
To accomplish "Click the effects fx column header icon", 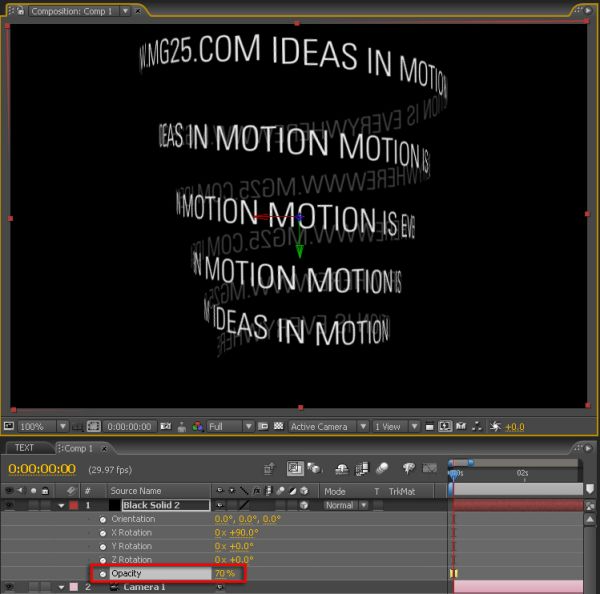I will [256, 491].
